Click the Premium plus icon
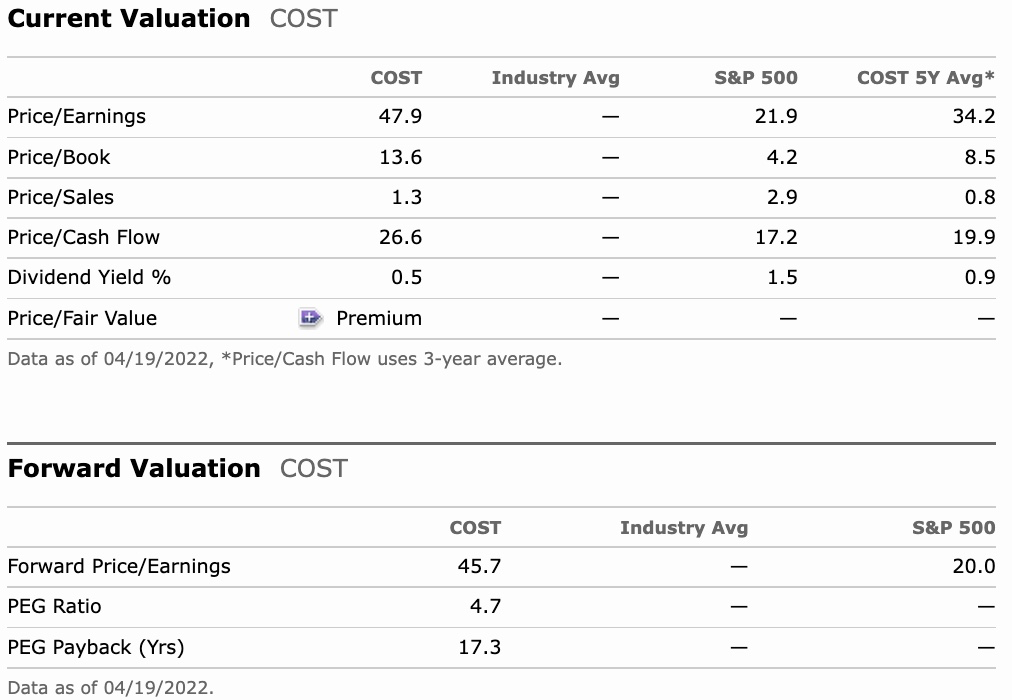1012x700 pixels. (310, 318)
